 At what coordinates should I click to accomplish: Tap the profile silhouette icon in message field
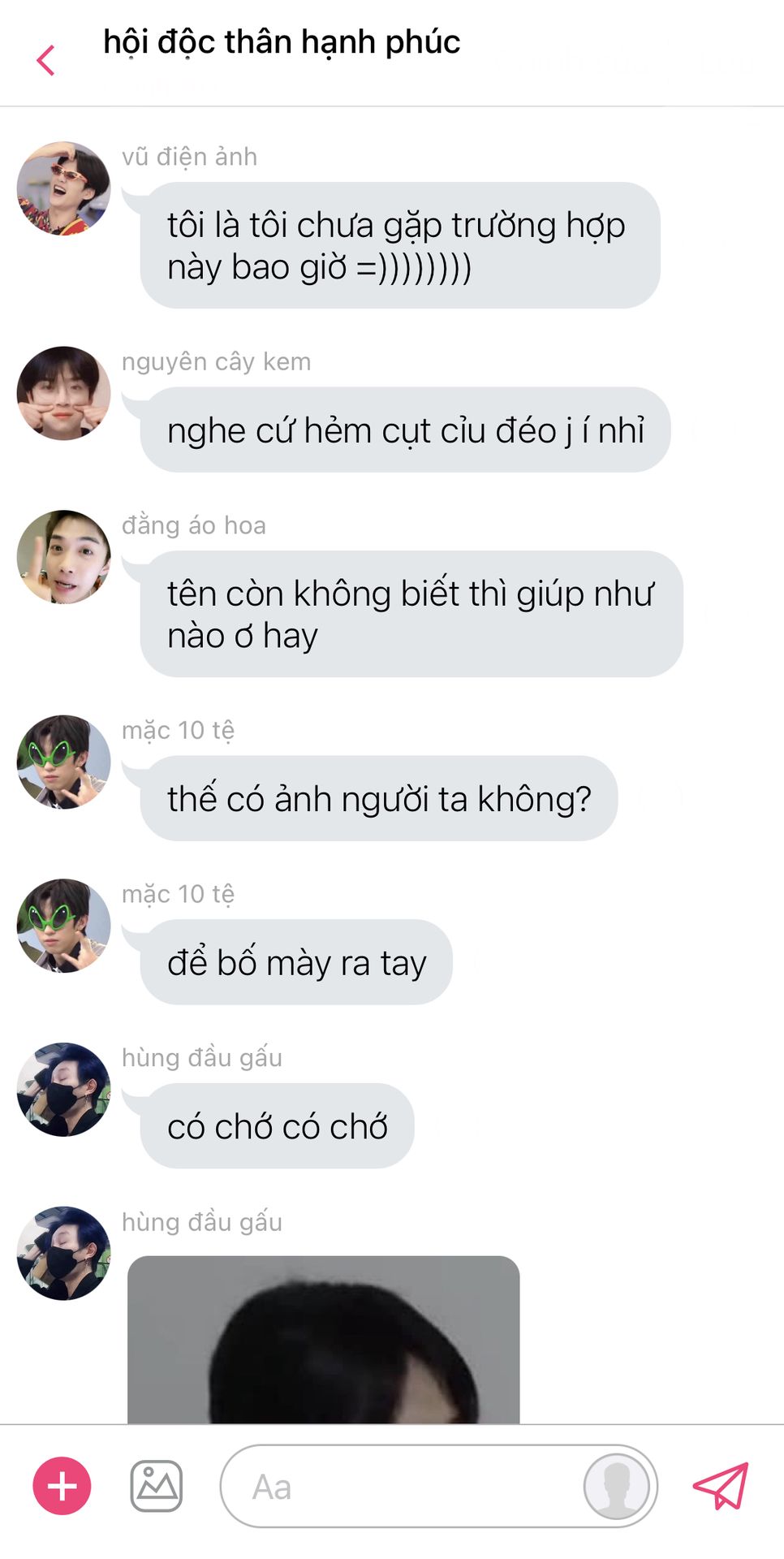(x=617, y=1486)
